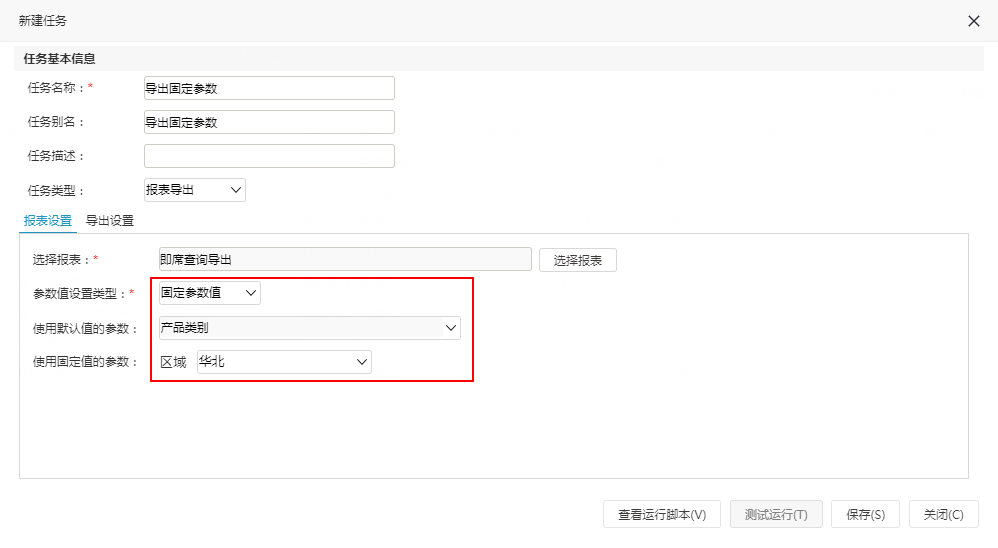Click the 测试运行(T) button

coord(776,514)
